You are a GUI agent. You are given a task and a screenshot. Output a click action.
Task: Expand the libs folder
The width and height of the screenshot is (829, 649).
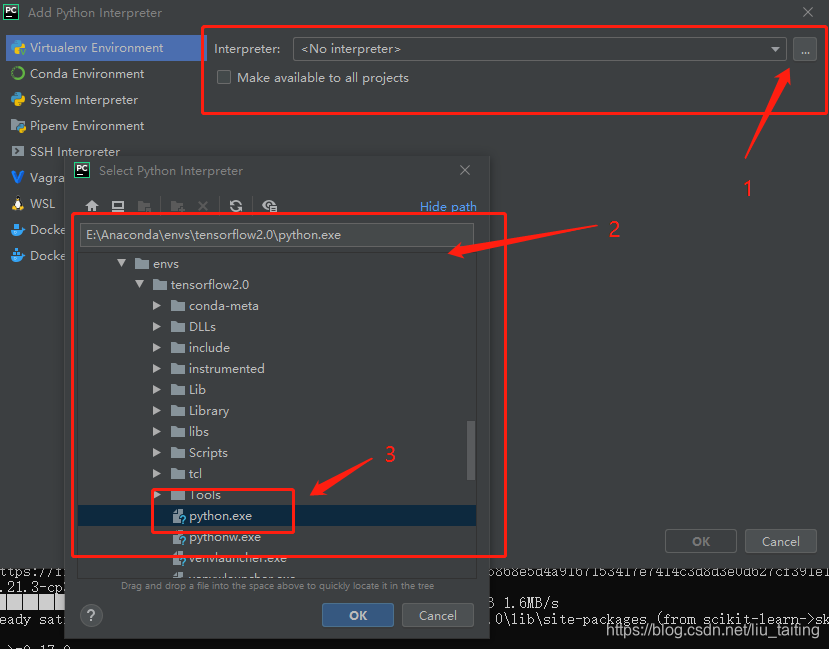(156, 432)
